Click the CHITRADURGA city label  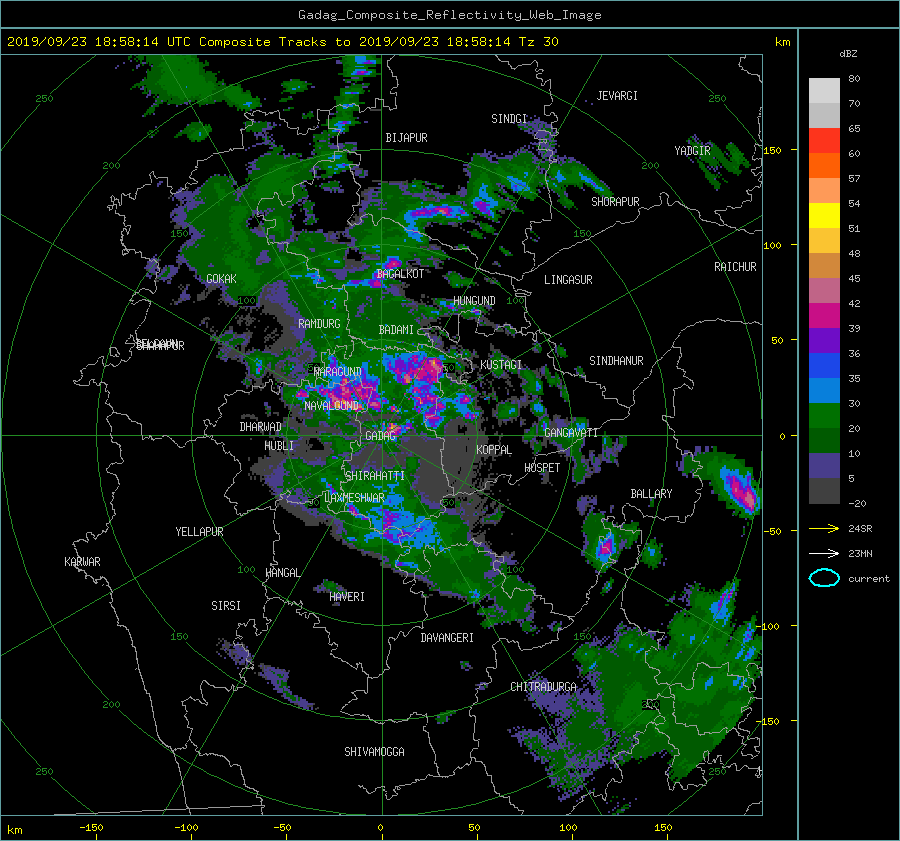tap(544, 687)
